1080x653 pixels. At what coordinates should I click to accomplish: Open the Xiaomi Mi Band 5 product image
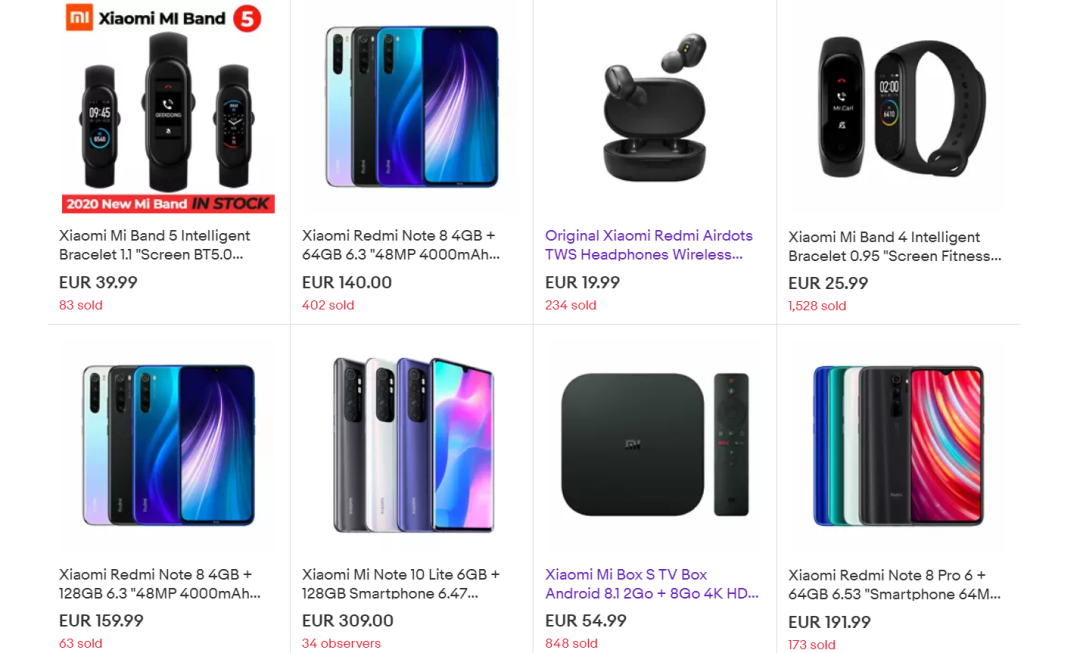pyautogui.click(x=168, y=108)
